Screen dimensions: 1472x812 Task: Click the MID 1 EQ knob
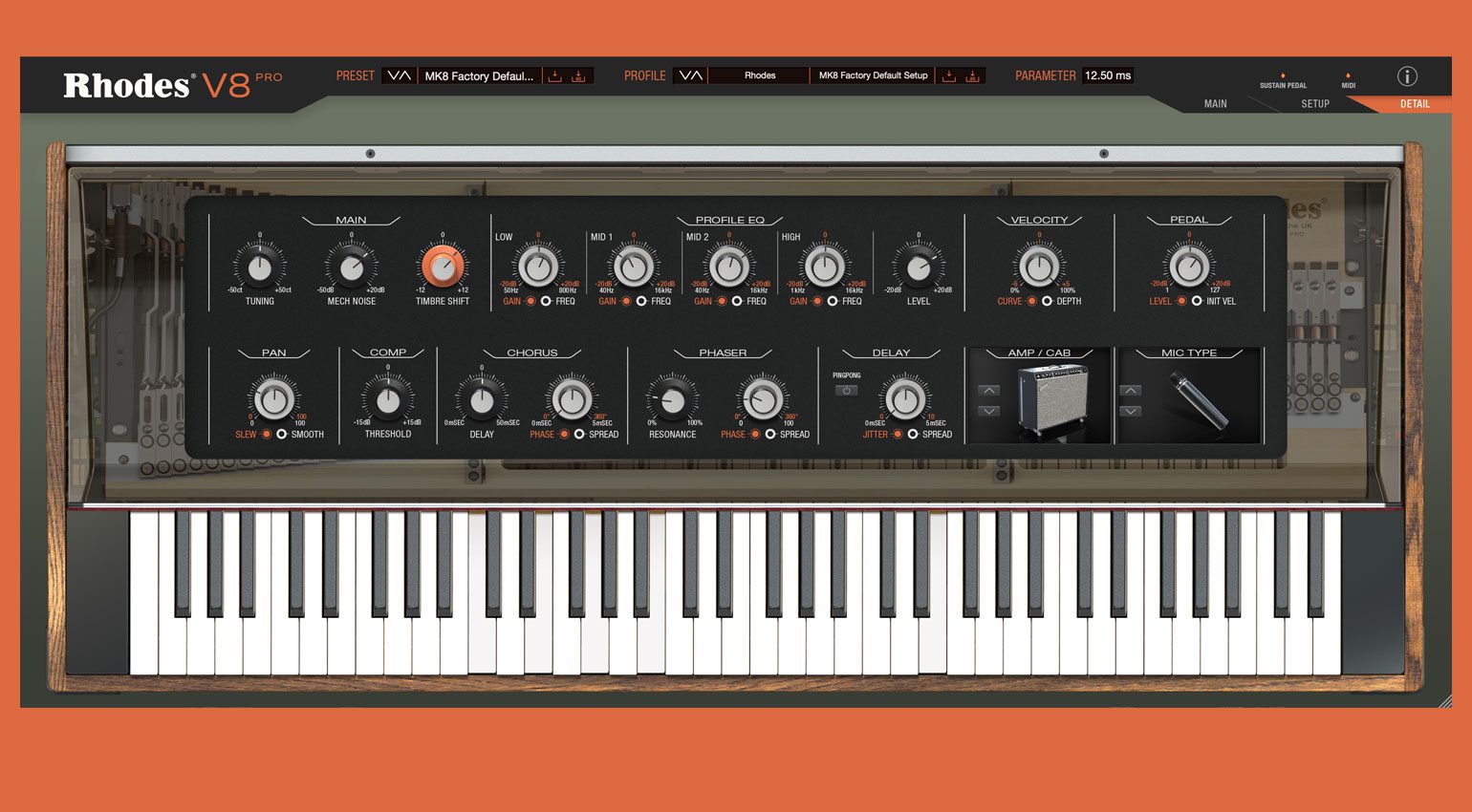633,267
